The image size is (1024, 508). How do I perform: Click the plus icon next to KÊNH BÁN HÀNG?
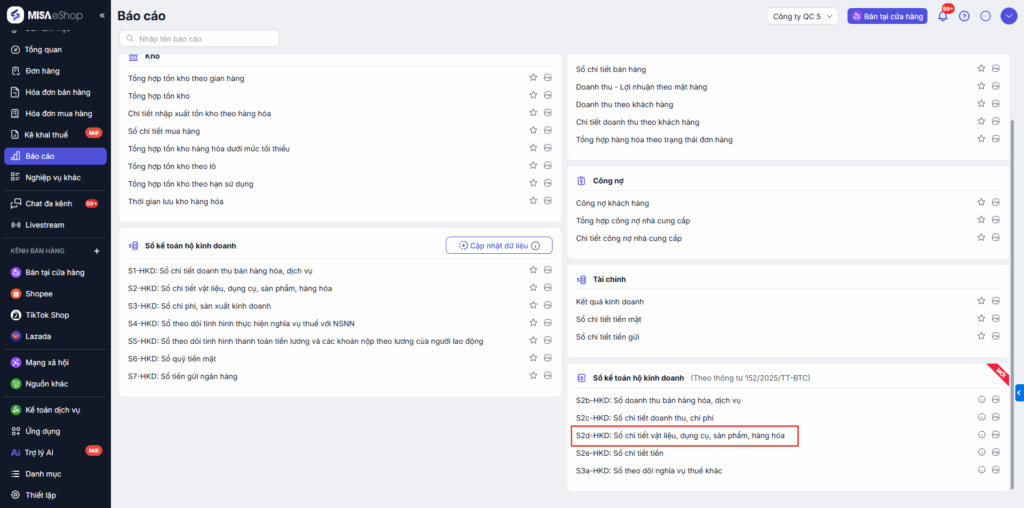(97, 251)
